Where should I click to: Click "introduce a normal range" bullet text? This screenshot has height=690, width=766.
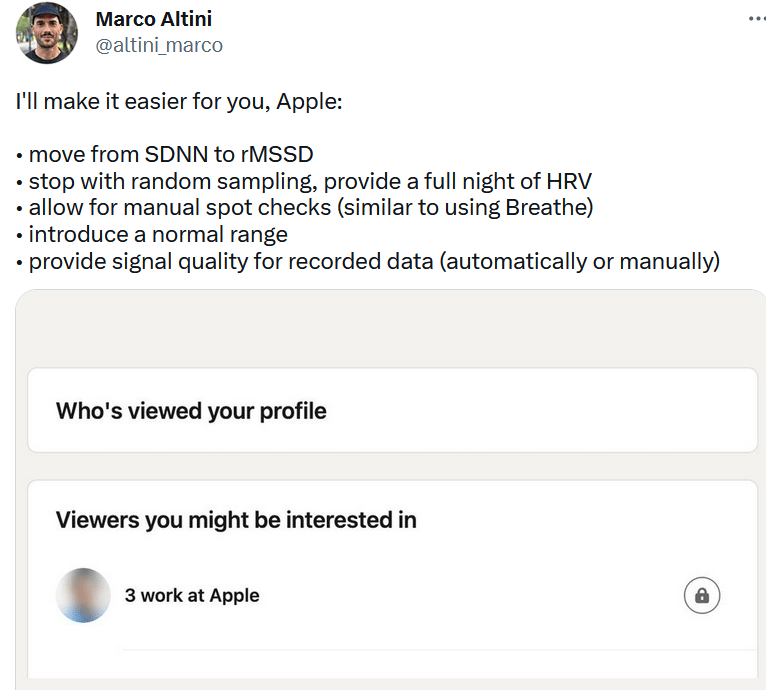pos(158,235)
